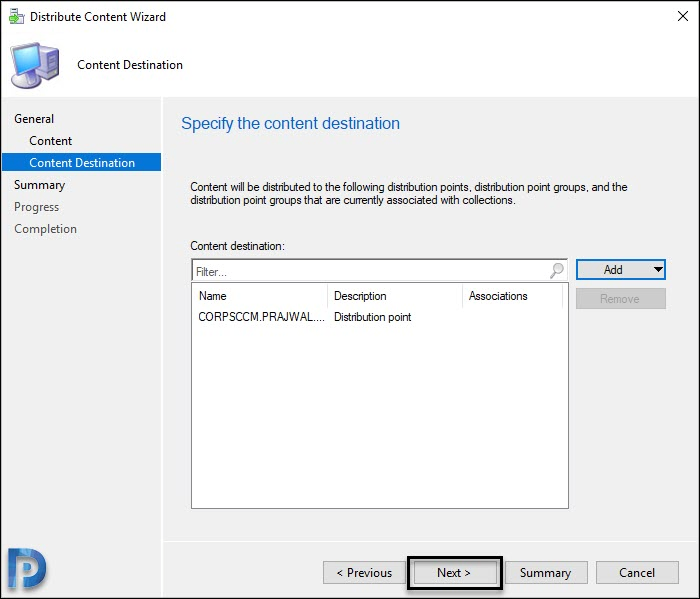Close the wizard window with X
Screen dimensions: 700x599
(x=683, y=17)
